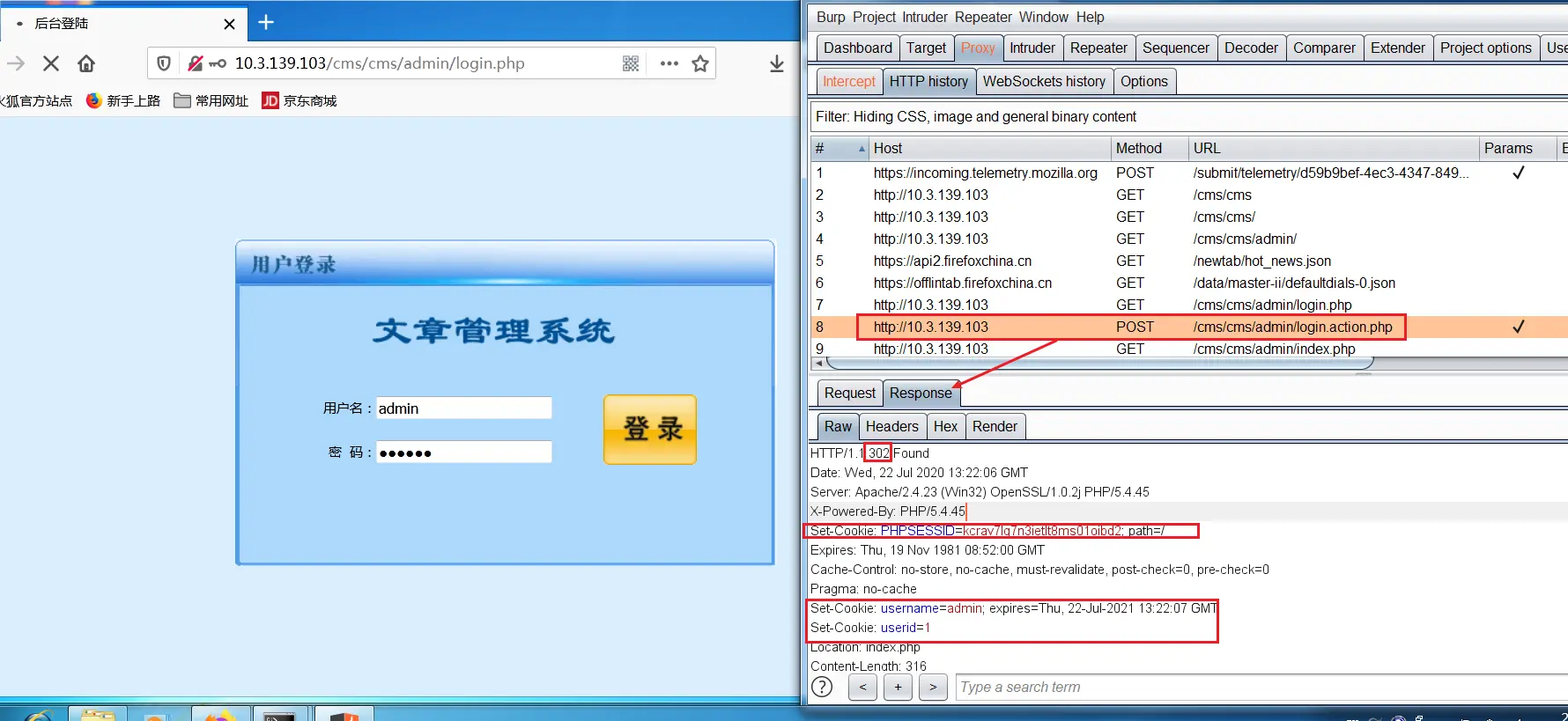Open Help menu in Burp Suite
Image resolution: width=1568 pixels, height=721 pixels.
1090,17
